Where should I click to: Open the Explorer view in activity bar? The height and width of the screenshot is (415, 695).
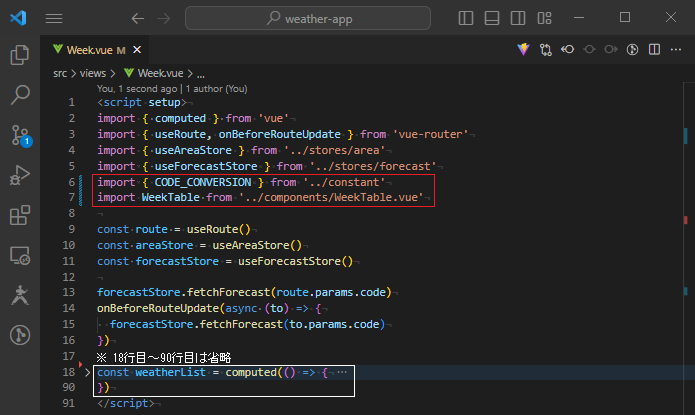[20, 55]
